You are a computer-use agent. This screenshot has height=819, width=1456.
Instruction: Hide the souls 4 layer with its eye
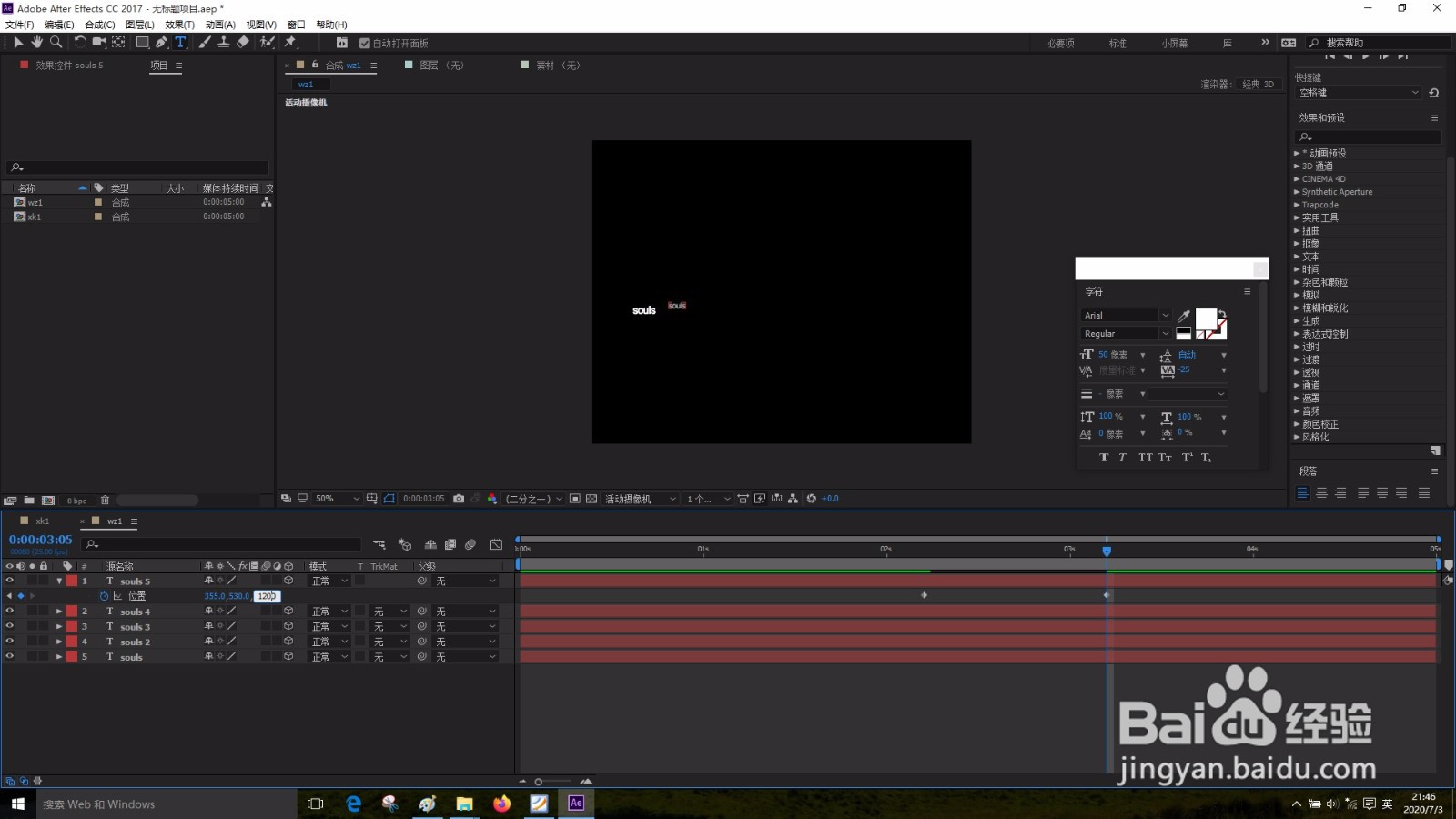(10, 612)
